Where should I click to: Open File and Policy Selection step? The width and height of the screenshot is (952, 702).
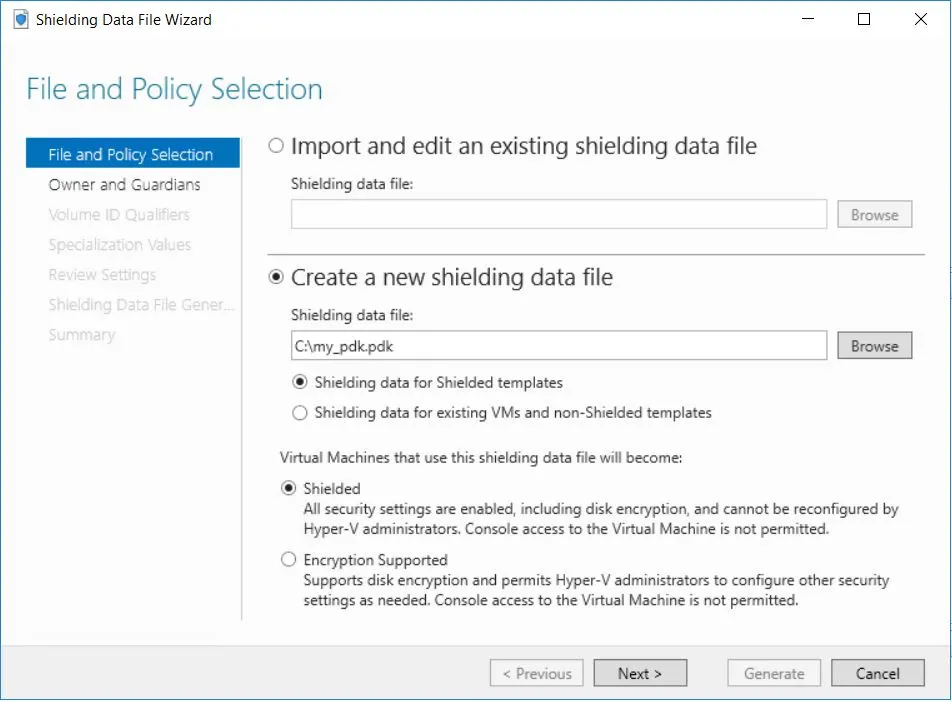[x=131, y=154]
